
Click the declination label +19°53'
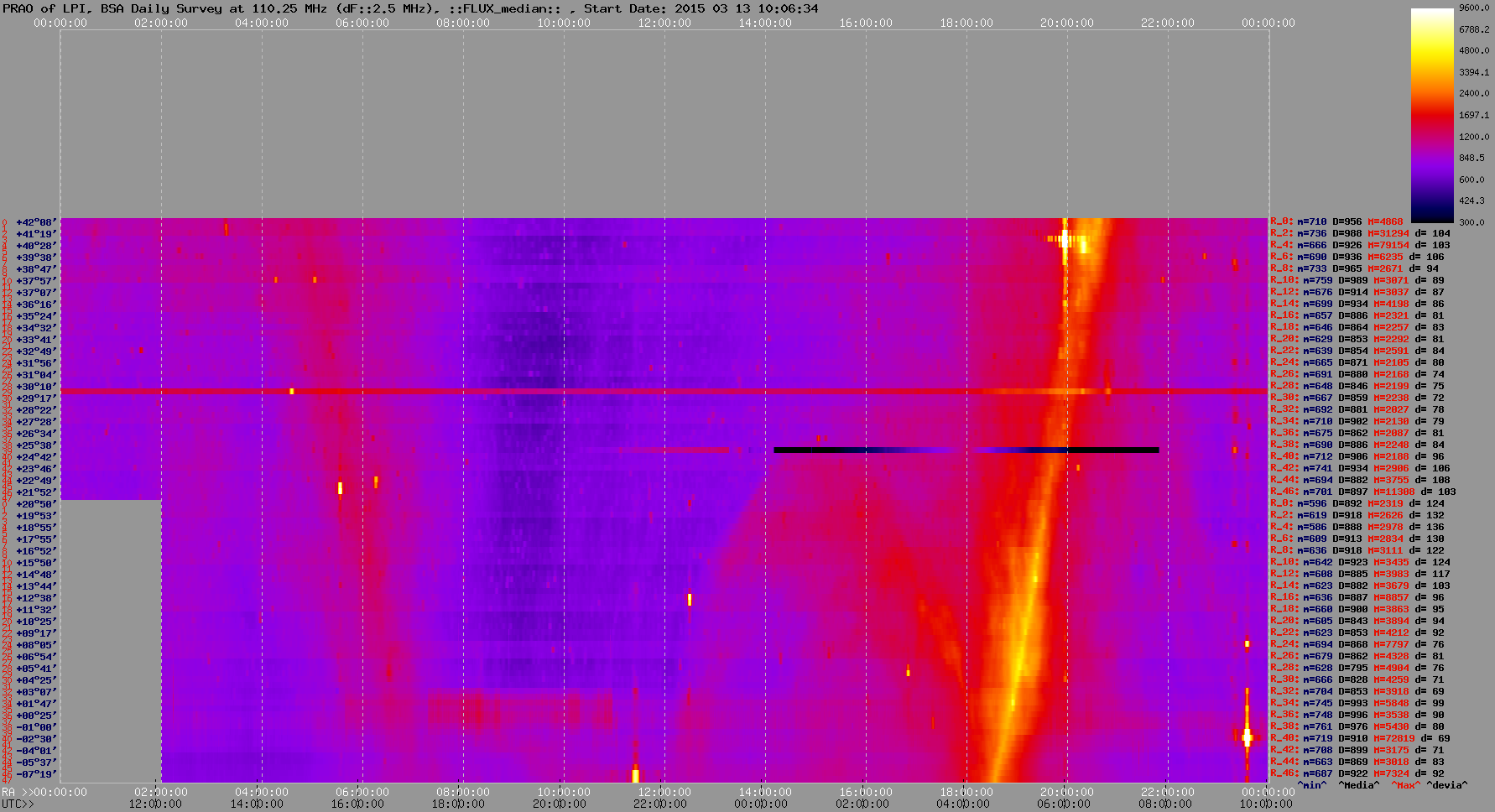coord(36,516)
